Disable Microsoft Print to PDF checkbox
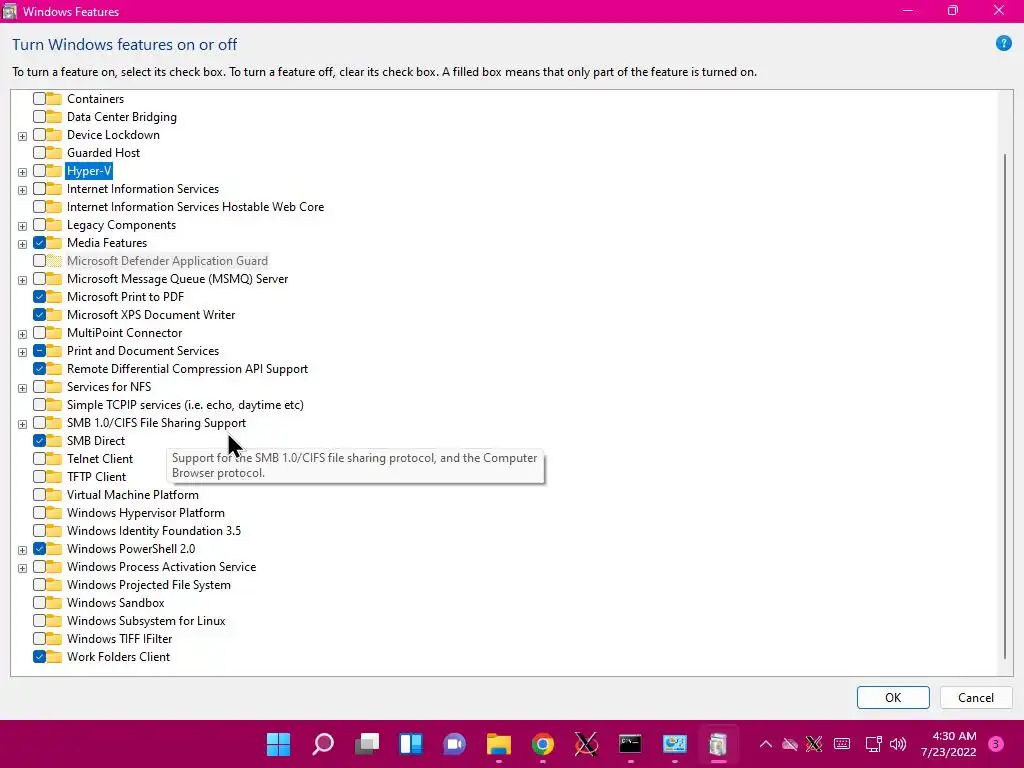This screenshot has width=1024, height=768. click(x=39, y=297)
